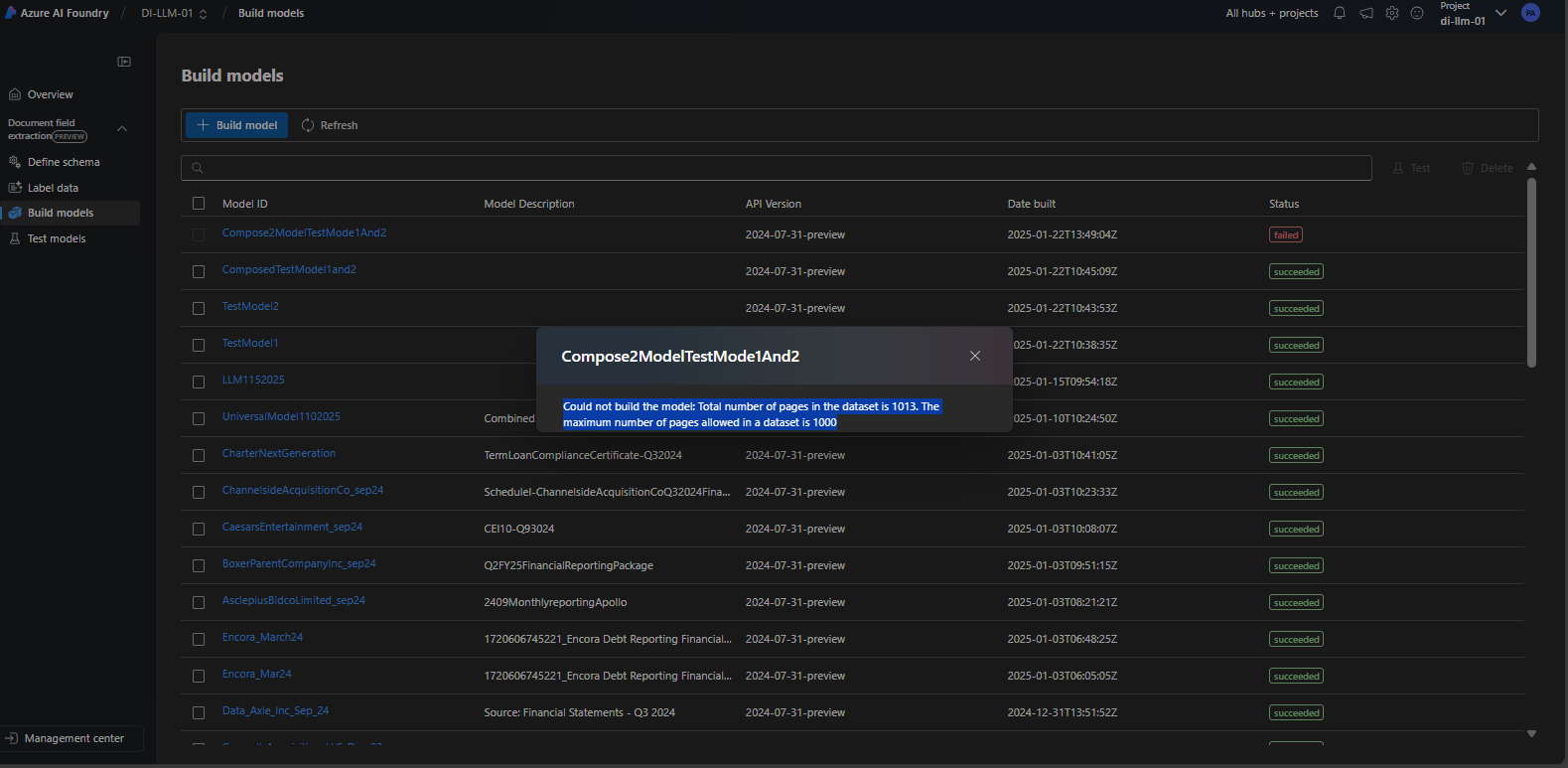This screenshot has height=768, width=1568.
Task: Click the Label data icon
Action: pos(15,188)
